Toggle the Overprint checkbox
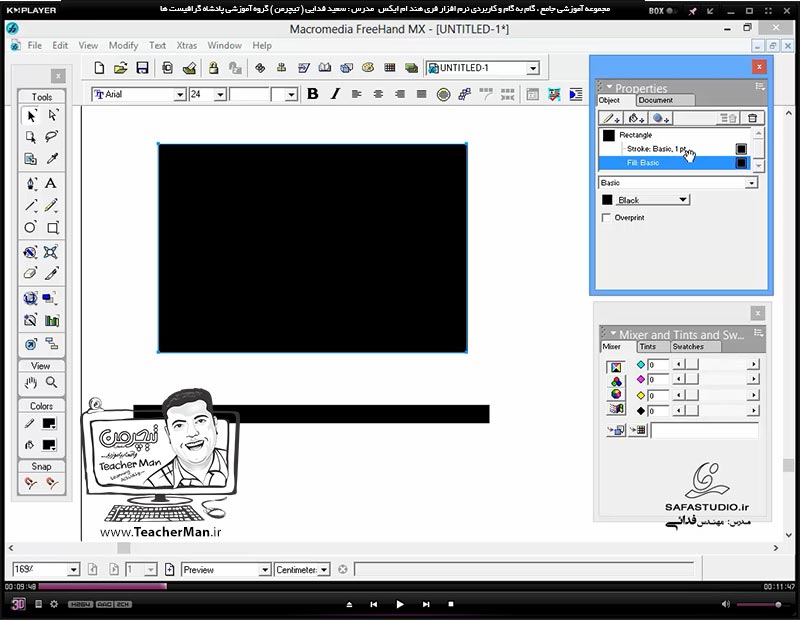Image resolution: width=800 pixels, height=621 pixels. click(x=606, y=218)
